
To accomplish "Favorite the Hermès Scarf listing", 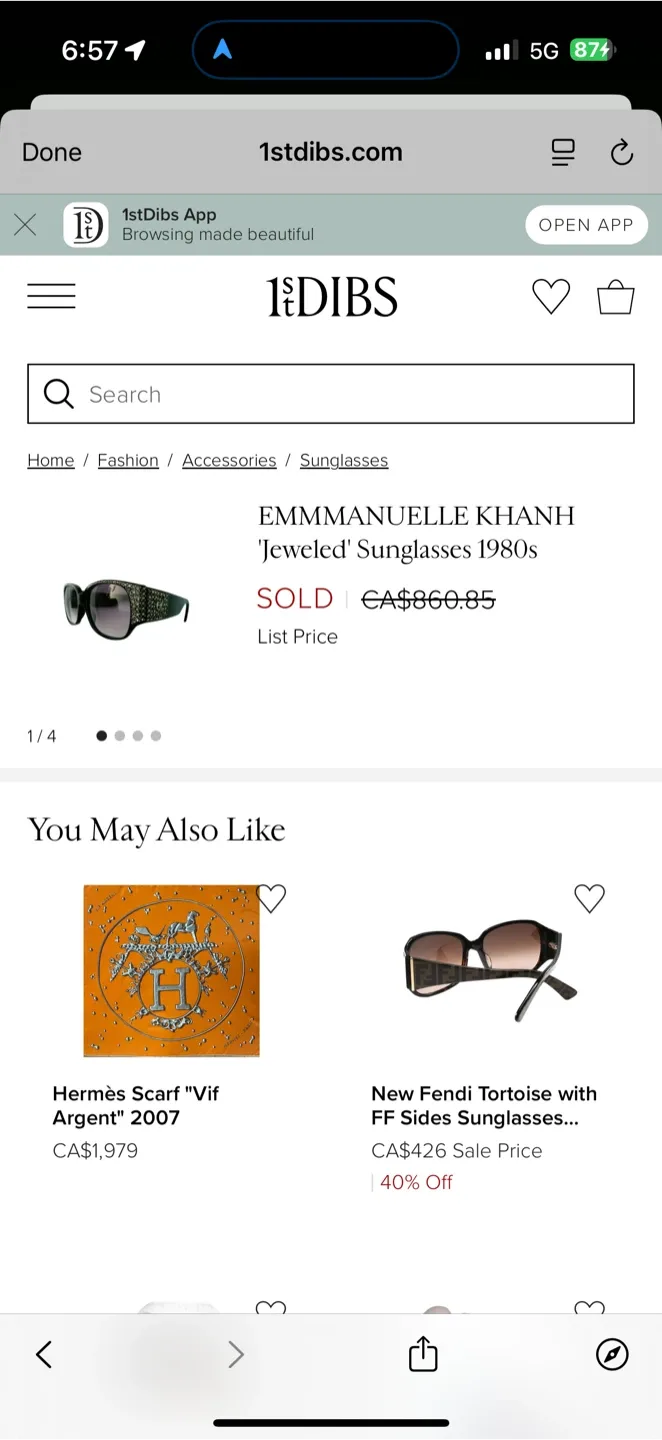I will [270, 898].
